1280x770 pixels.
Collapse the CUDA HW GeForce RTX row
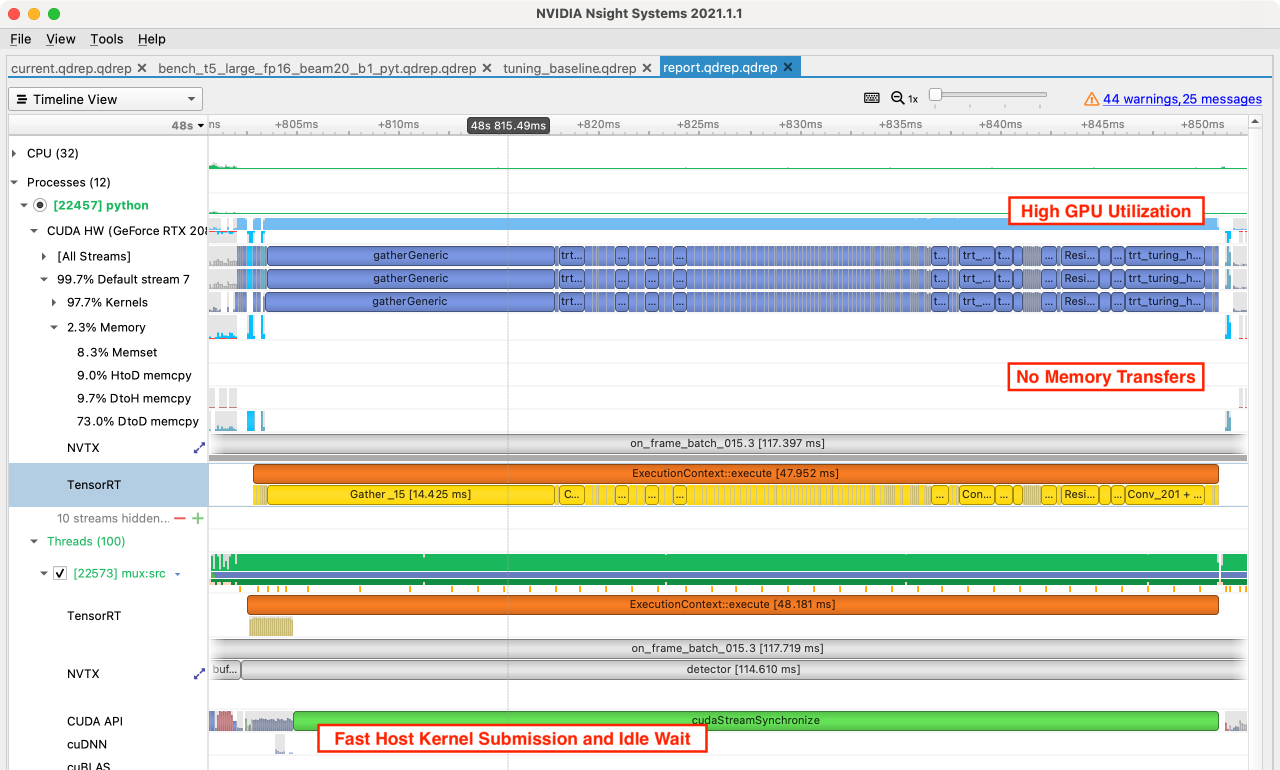34,230
